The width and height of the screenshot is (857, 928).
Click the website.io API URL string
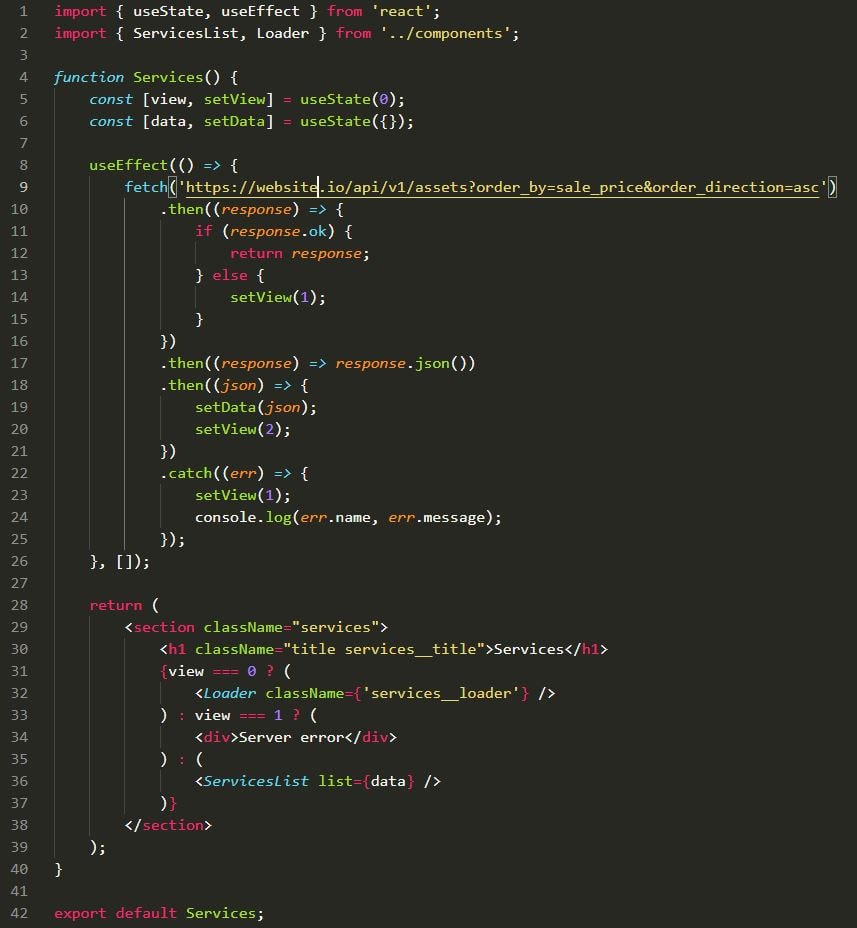coord(502,187)
